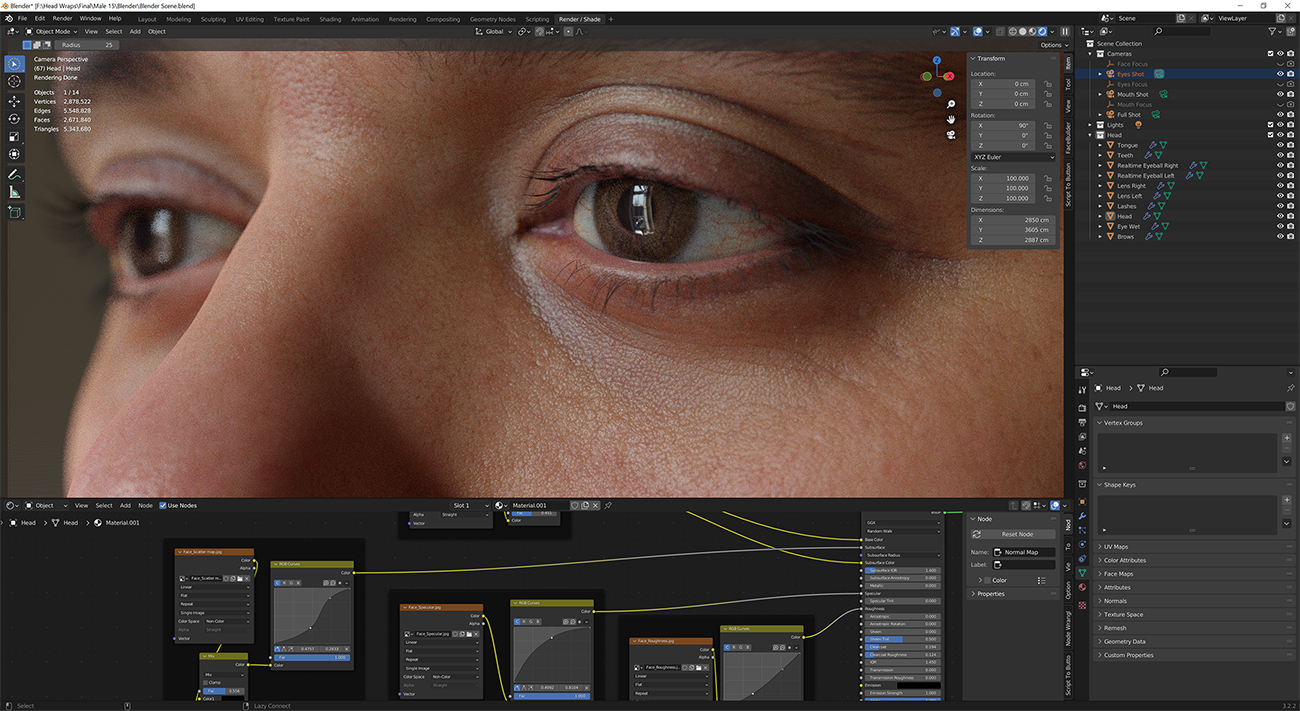Screen dimensions: 1300x711
Task: Toggle X-ray mode in the viewport header
Action: (1000, 31)
